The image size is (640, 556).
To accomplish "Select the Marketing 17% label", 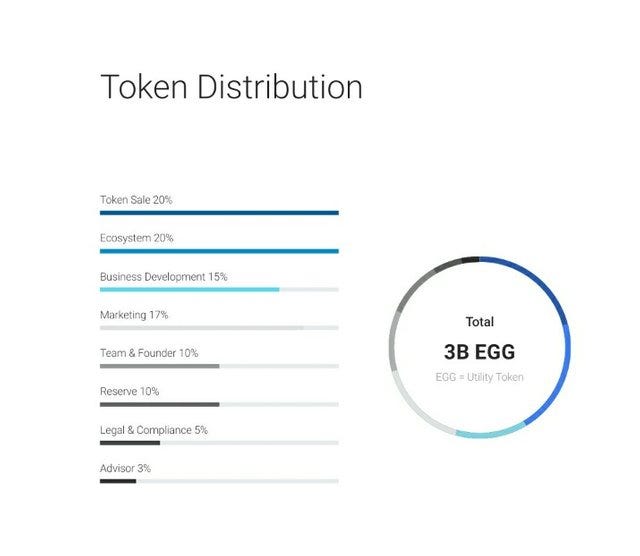I will click(134, 315).
